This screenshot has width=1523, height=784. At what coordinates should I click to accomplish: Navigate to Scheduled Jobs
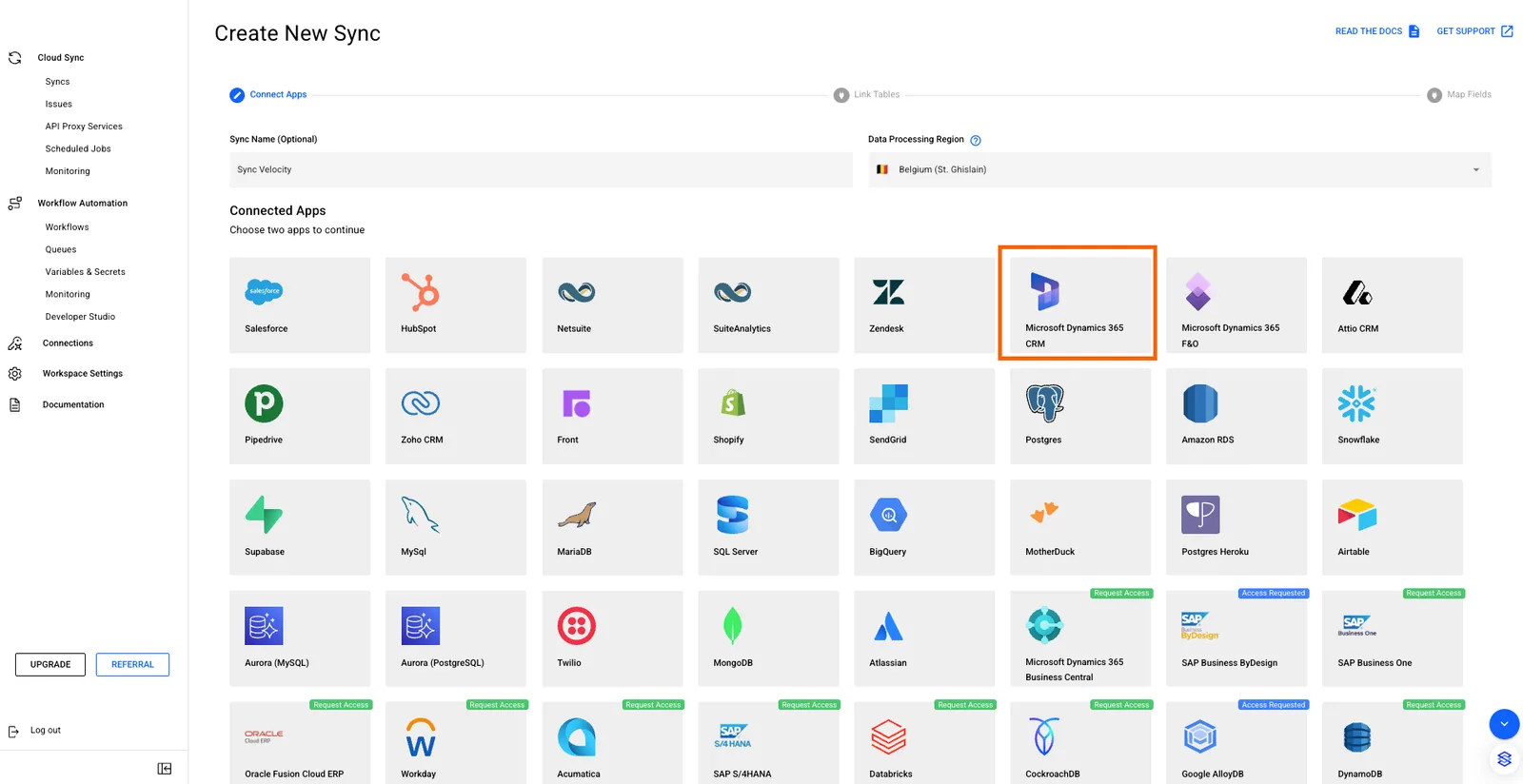click(x=78, y=148)
